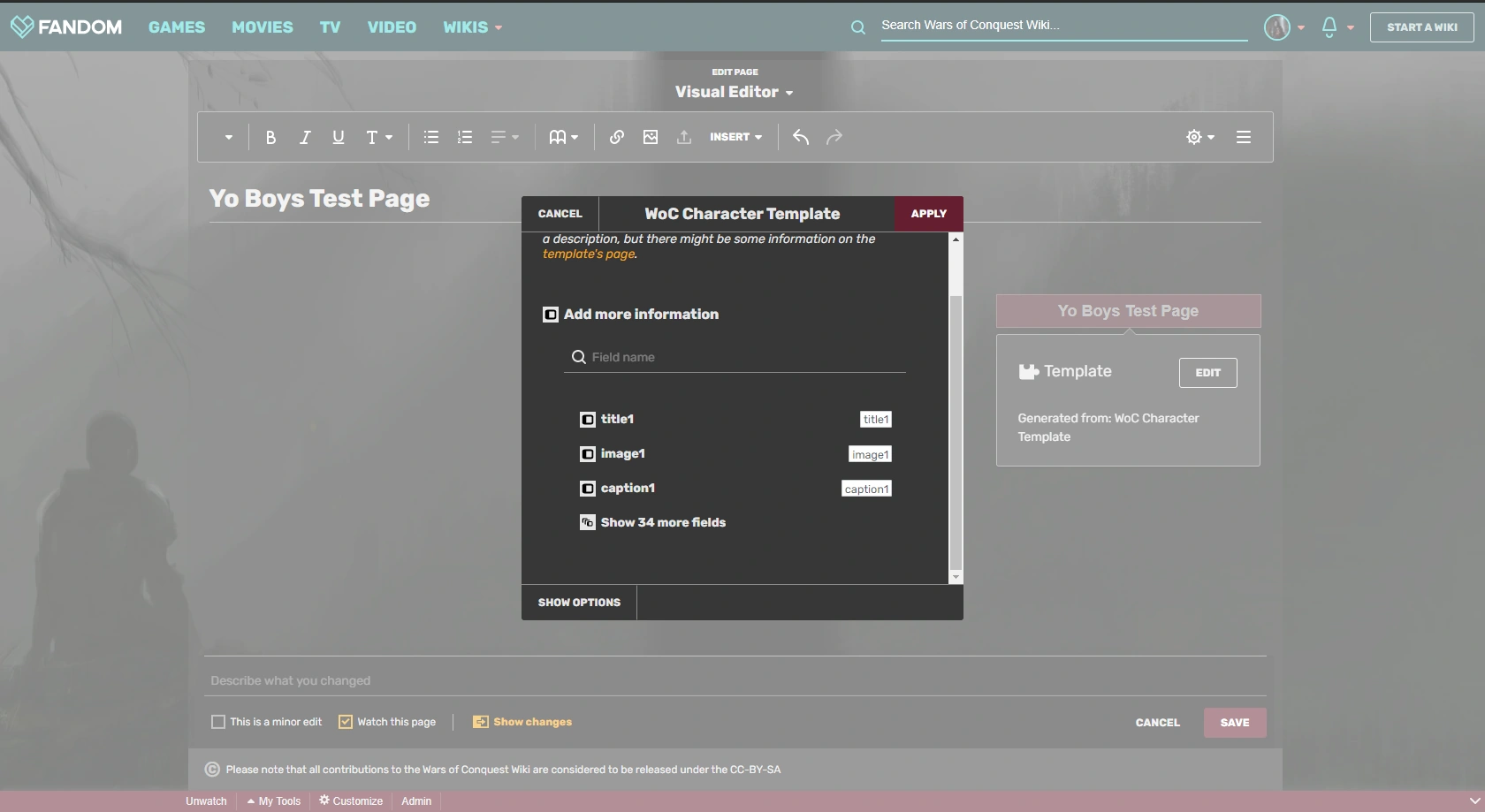Redo the last undone edit

834,137
